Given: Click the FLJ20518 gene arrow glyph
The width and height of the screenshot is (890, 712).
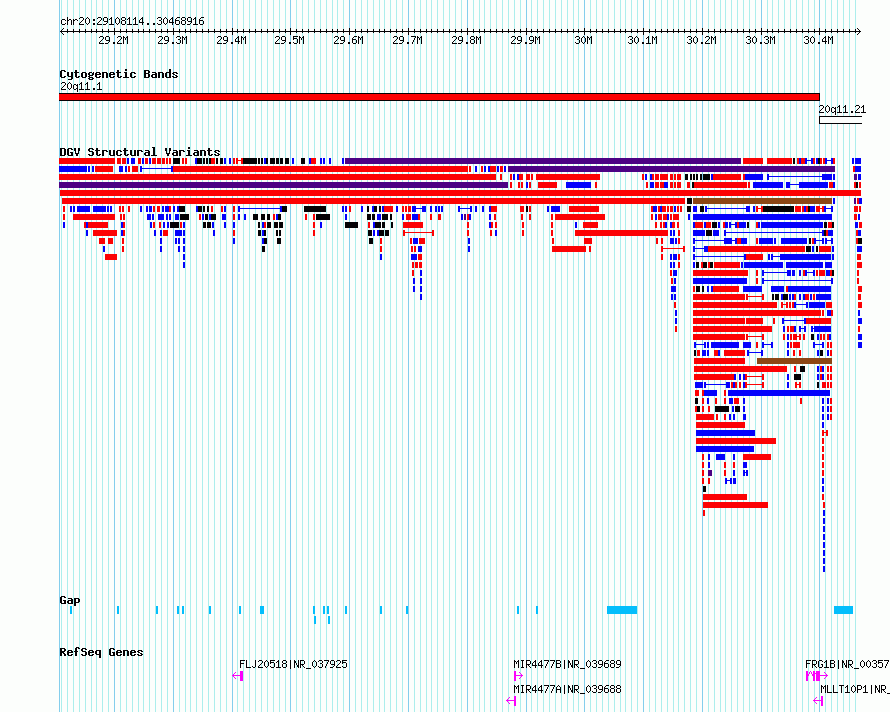Looking at the screenshot, I should pyautogui.click(x=238, y=676).
